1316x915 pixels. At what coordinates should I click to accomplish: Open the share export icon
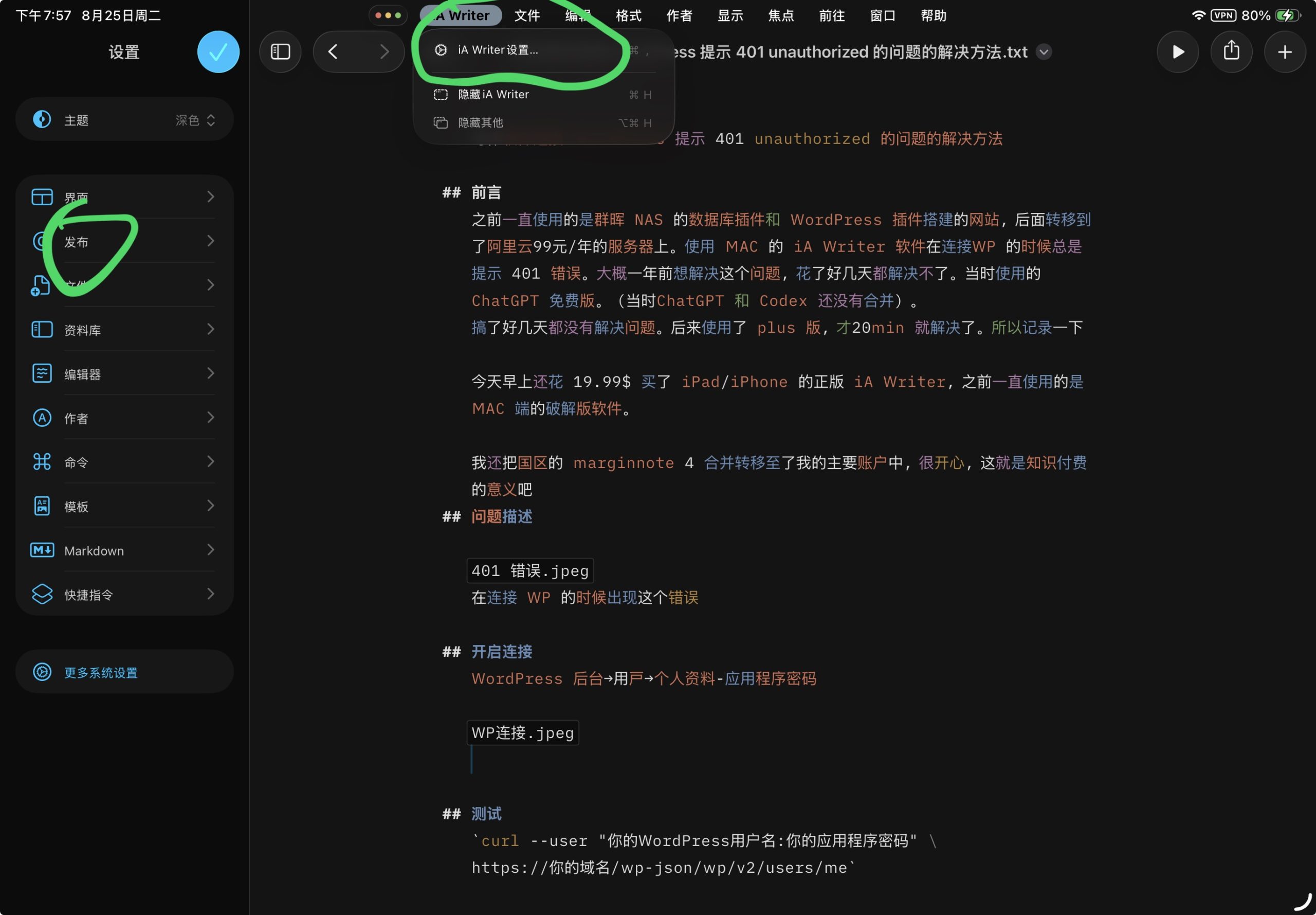click(x=1231, y=51)
